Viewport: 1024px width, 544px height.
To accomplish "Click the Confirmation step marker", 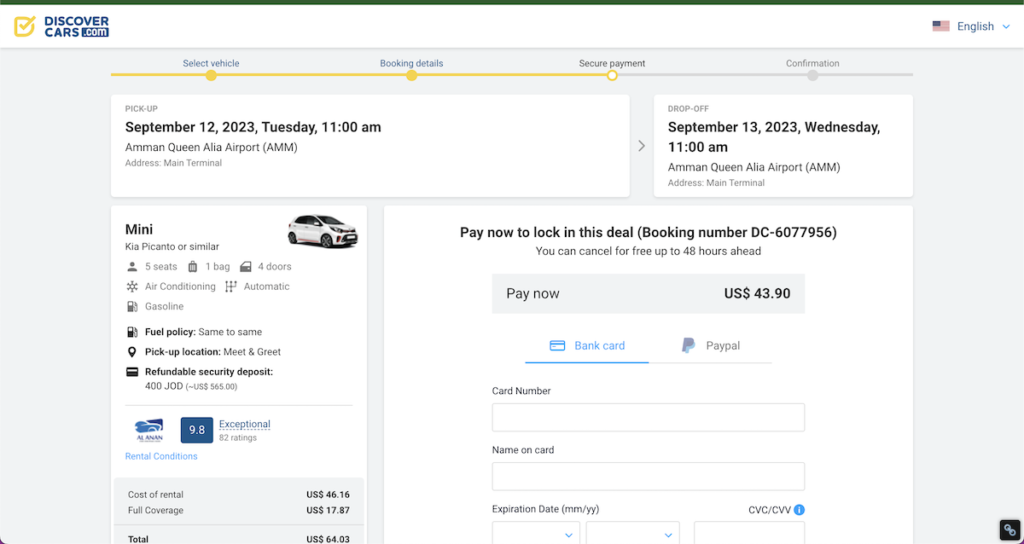I will 812,76.
